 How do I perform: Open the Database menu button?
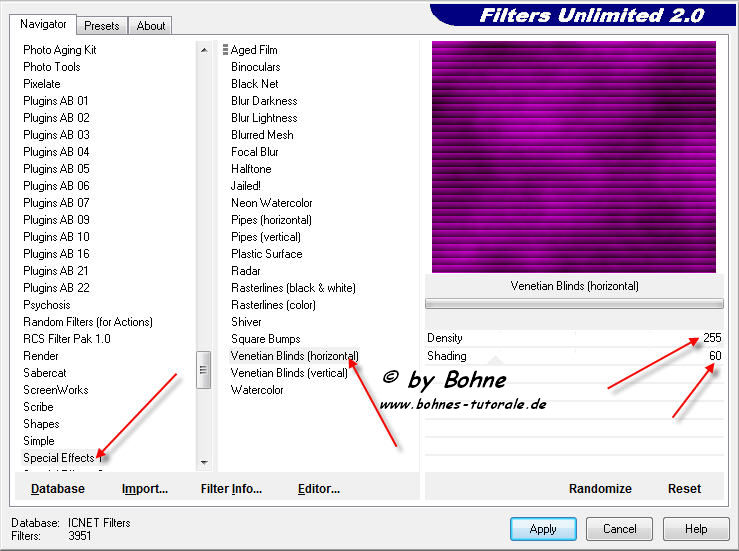(x=58, y=489)
